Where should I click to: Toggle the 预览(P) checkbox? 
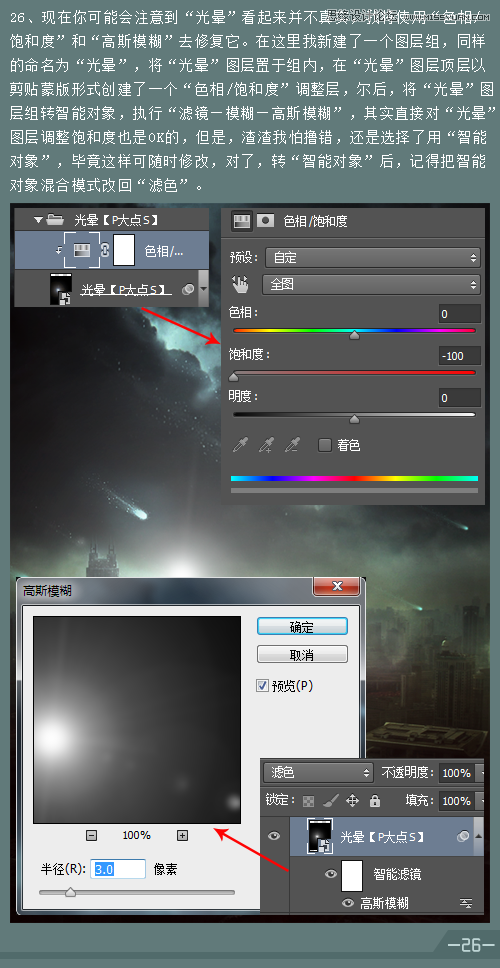coord(262,685)
